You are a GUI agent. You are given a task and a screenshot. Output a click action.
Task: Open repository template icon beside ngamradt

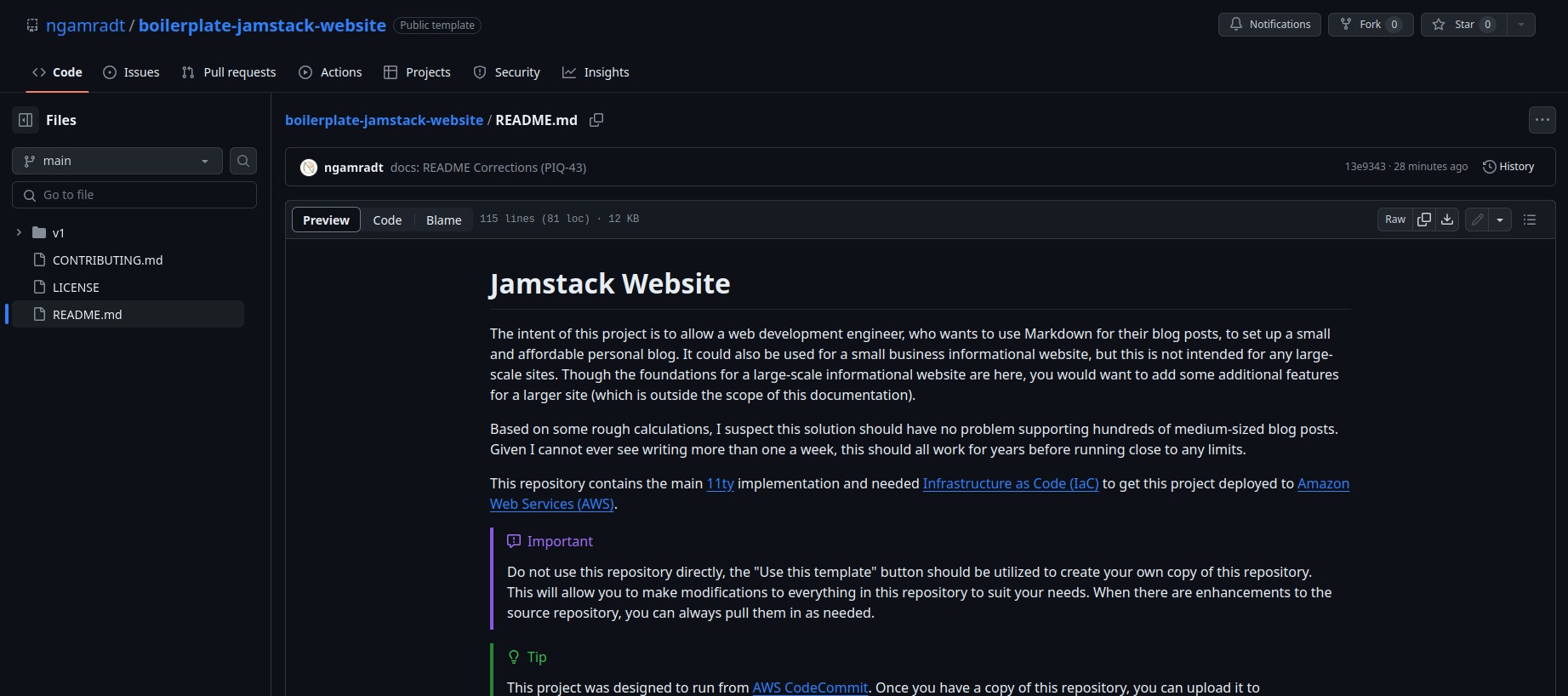click(32, 26)
